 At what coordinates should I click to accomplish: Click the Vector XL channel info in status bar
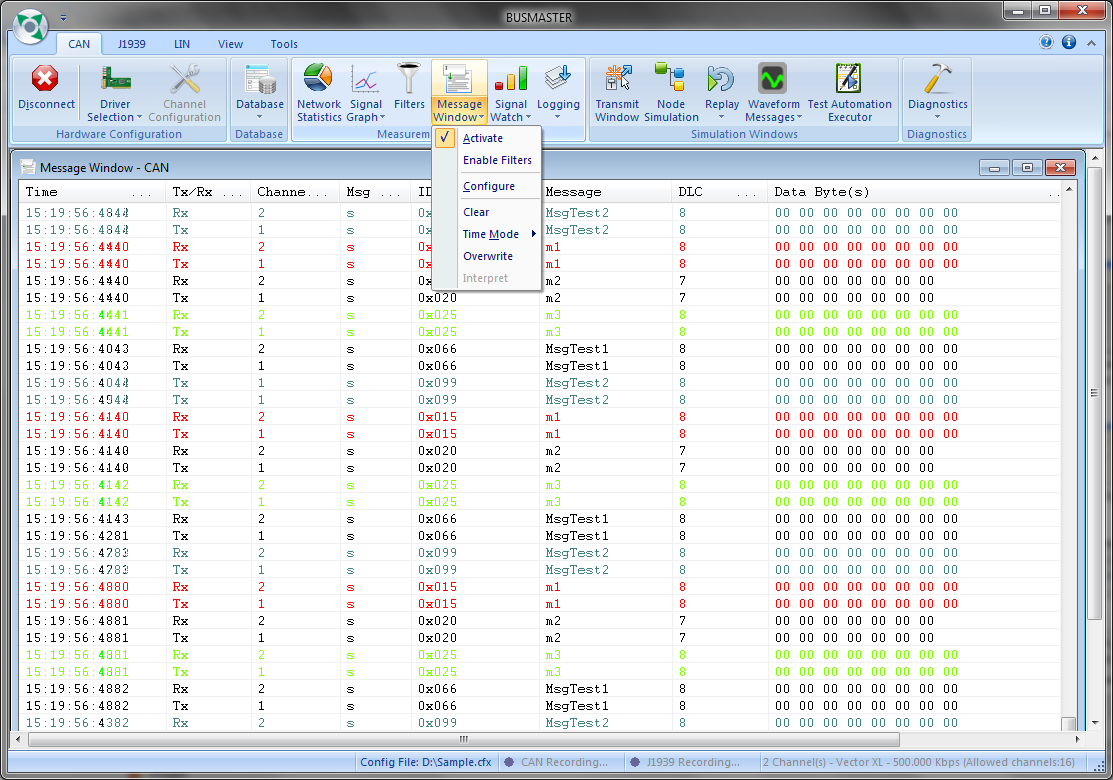pos(919,762)
